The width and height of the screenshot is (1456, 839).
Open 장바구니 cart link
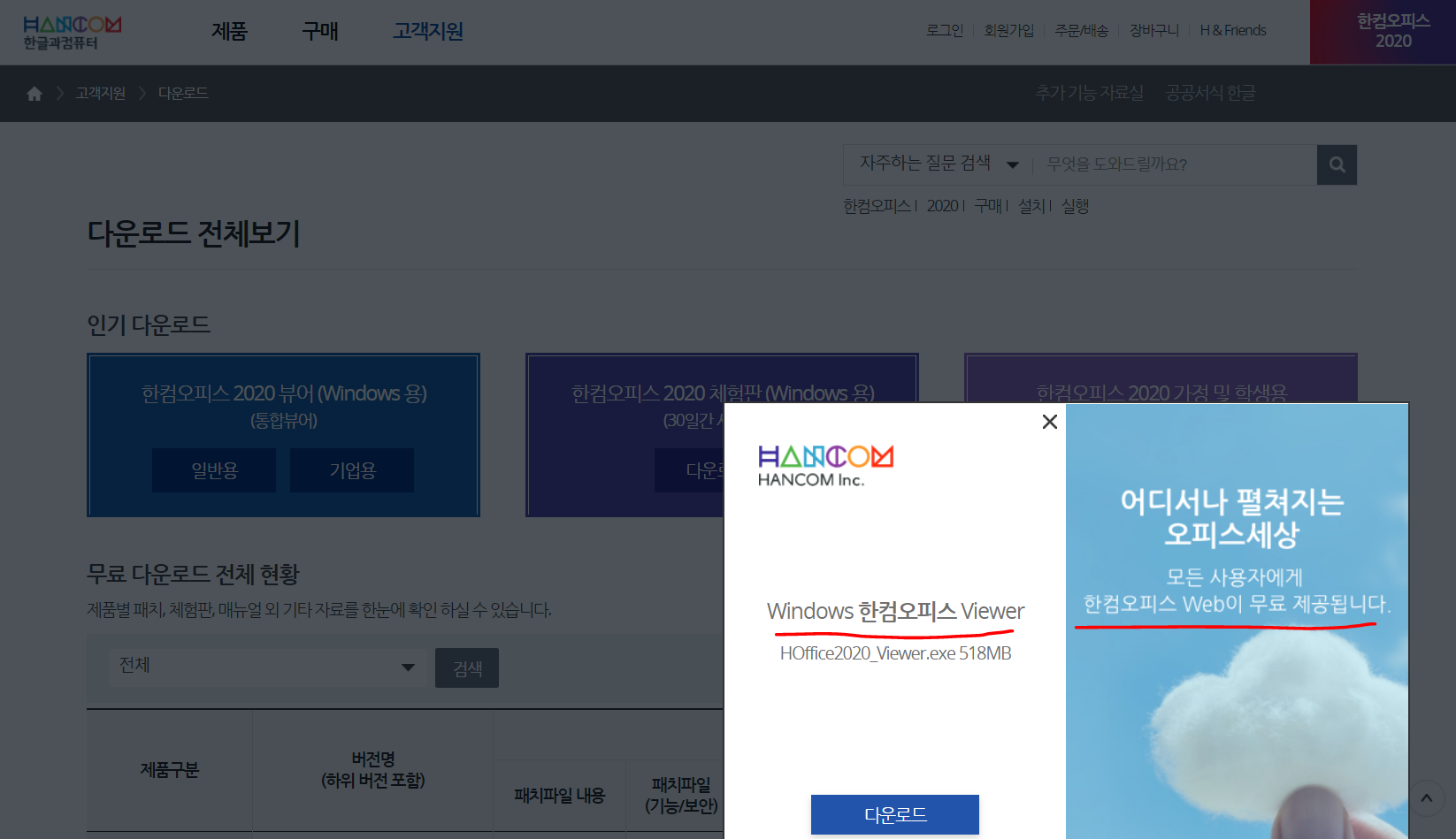(x=1153, y=31)
